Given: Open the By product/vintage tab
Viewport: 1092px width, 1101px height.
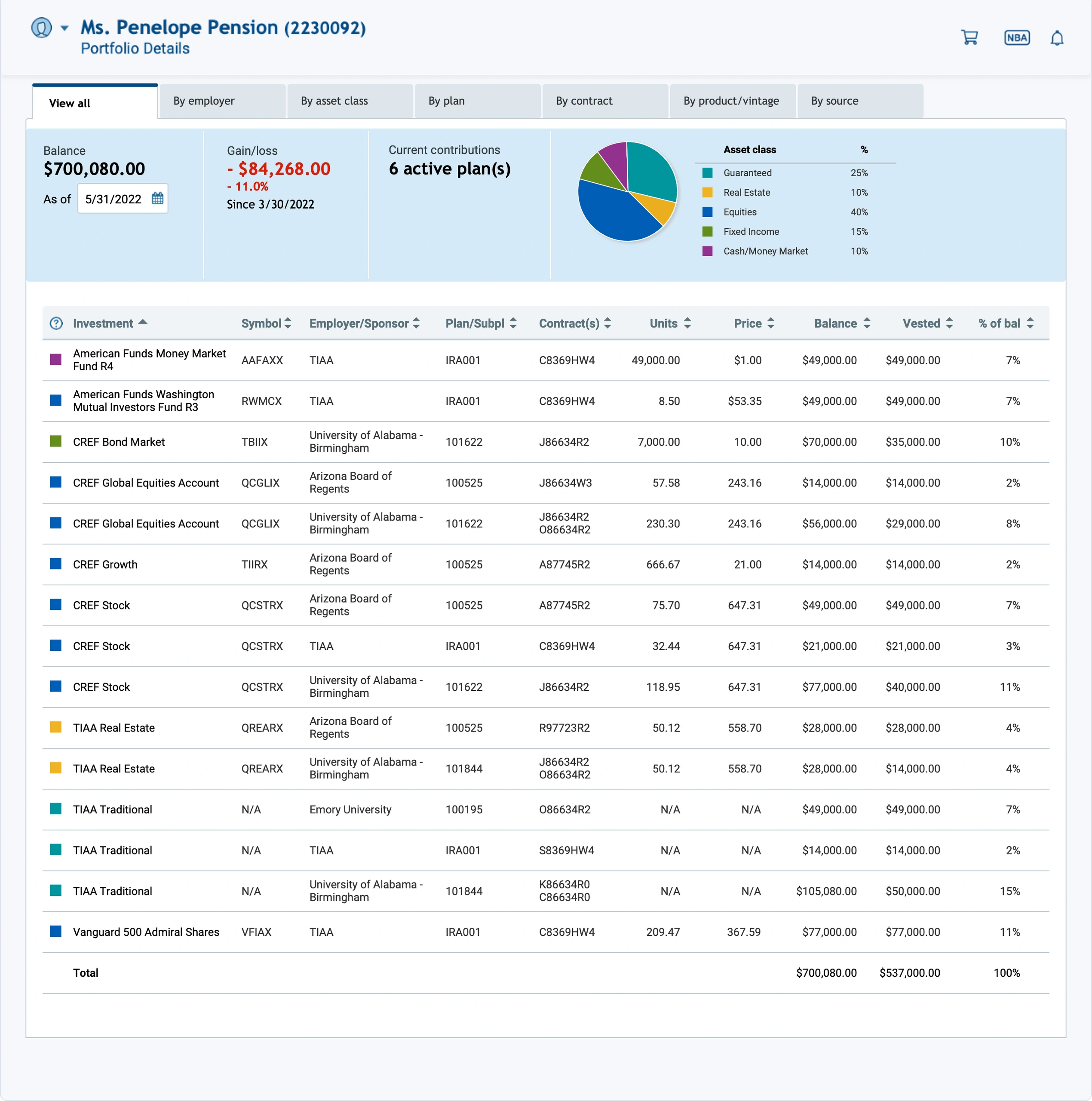Looking at the screenshot, I should (732, 101).
